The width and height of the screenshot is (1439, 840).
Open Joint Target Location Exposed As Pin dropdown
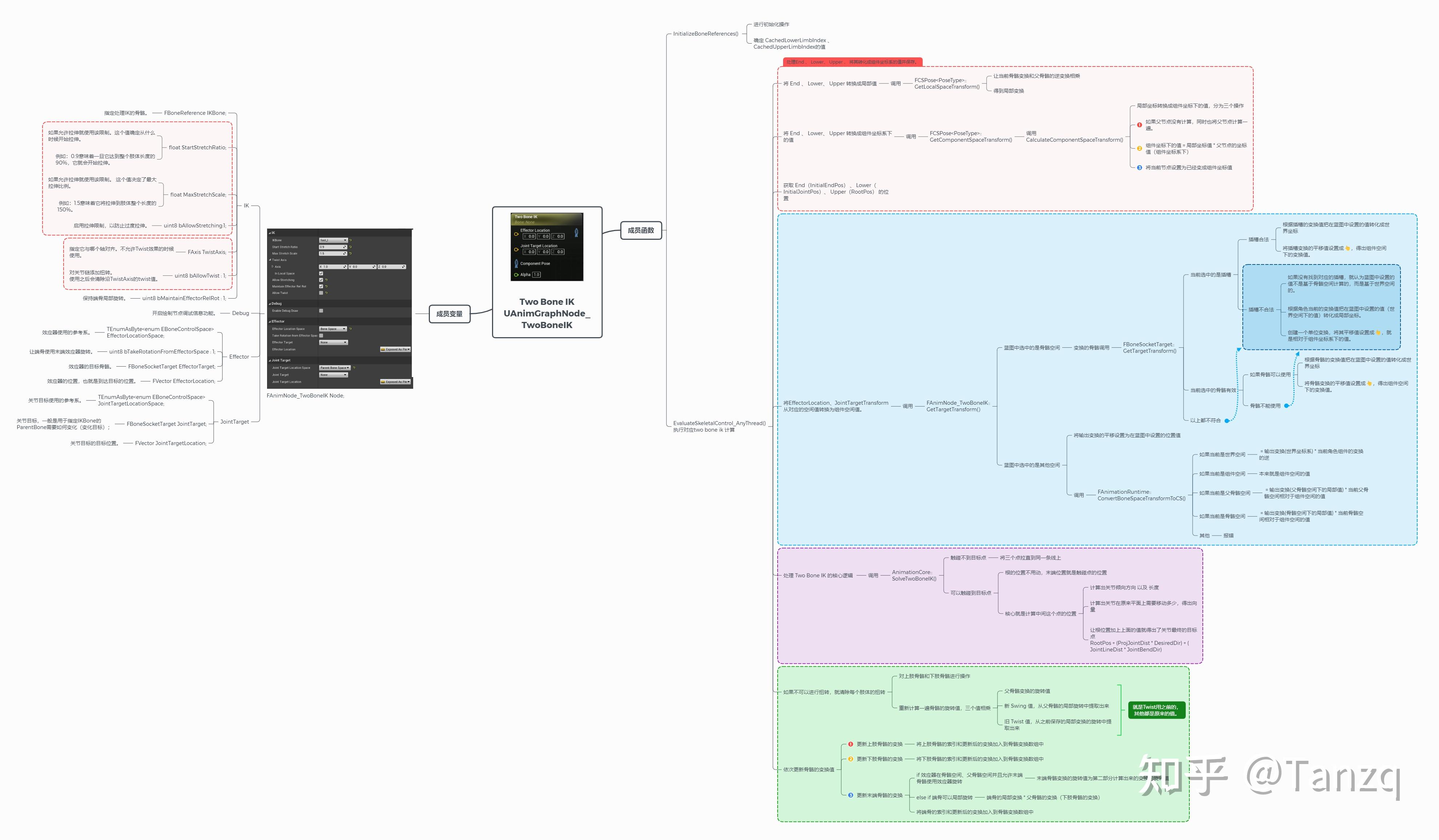point(396,382)
